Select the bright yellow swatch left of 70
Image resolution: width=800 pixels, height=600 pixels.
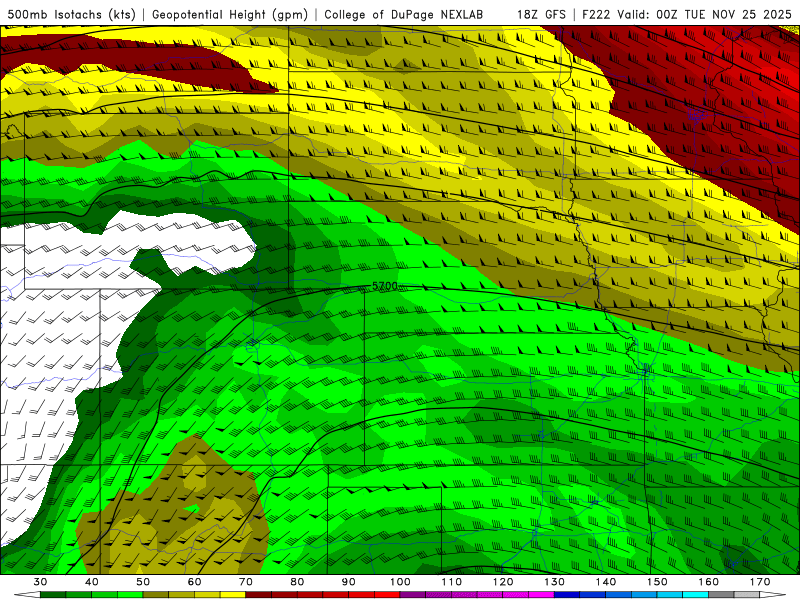pos(233,595)
